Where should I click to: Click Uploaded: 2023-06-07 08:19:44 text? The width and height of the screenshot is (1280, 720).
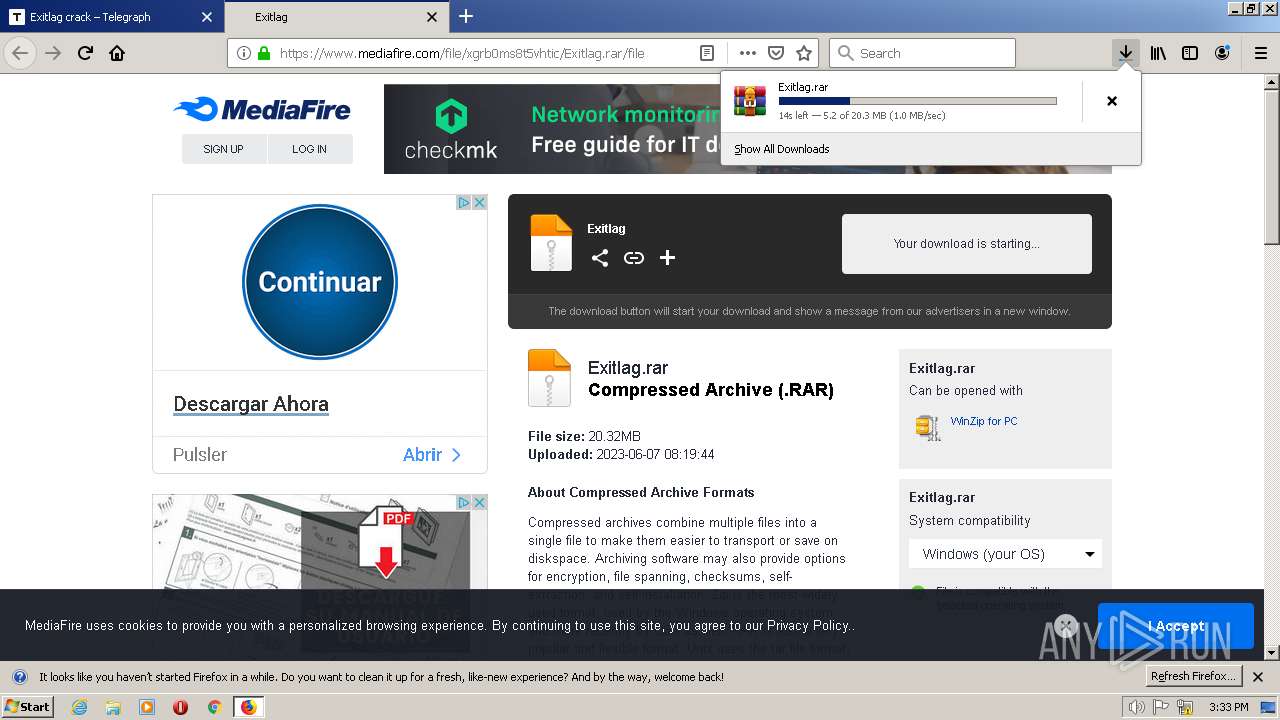point(621,454)
